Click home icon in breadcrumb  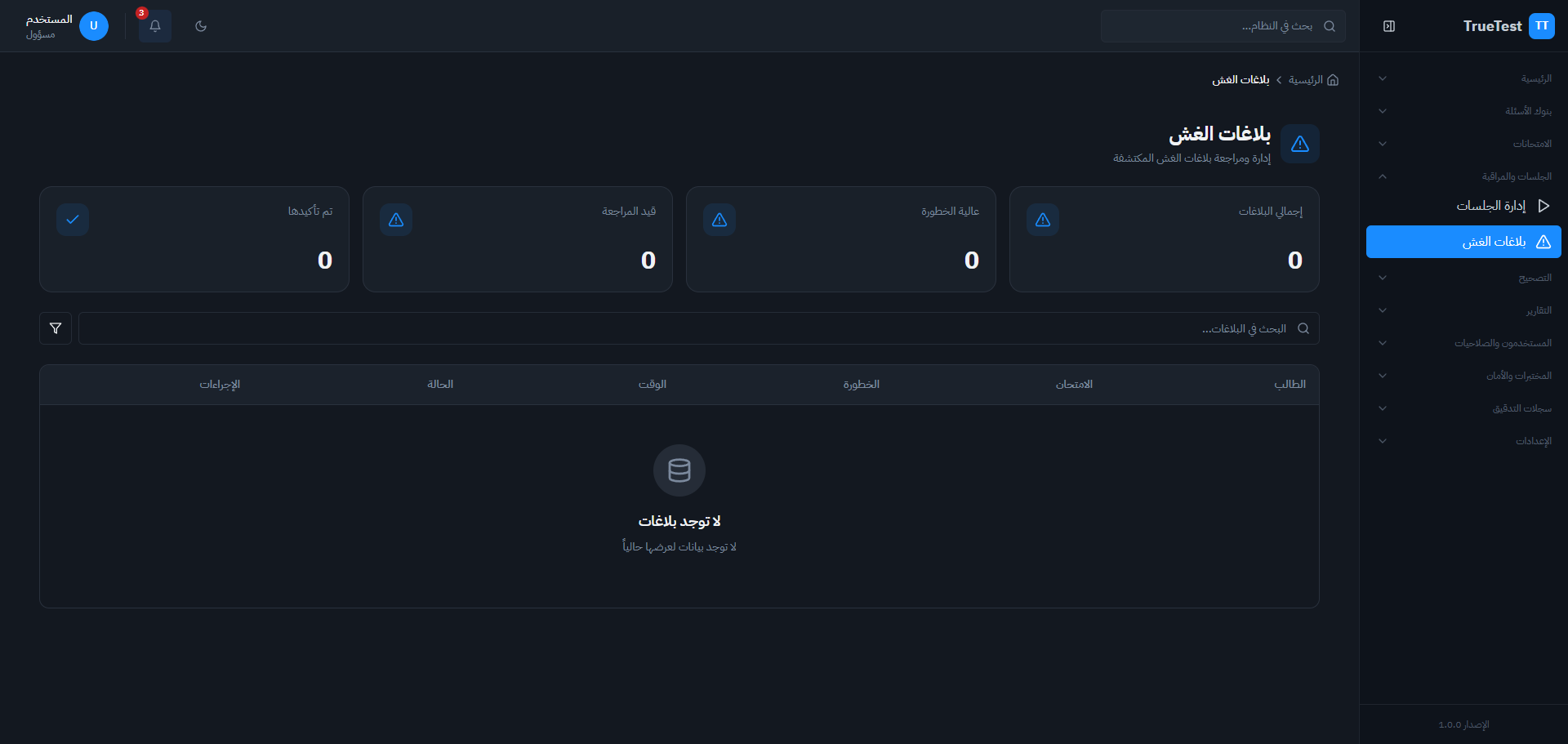(1333, 80)
